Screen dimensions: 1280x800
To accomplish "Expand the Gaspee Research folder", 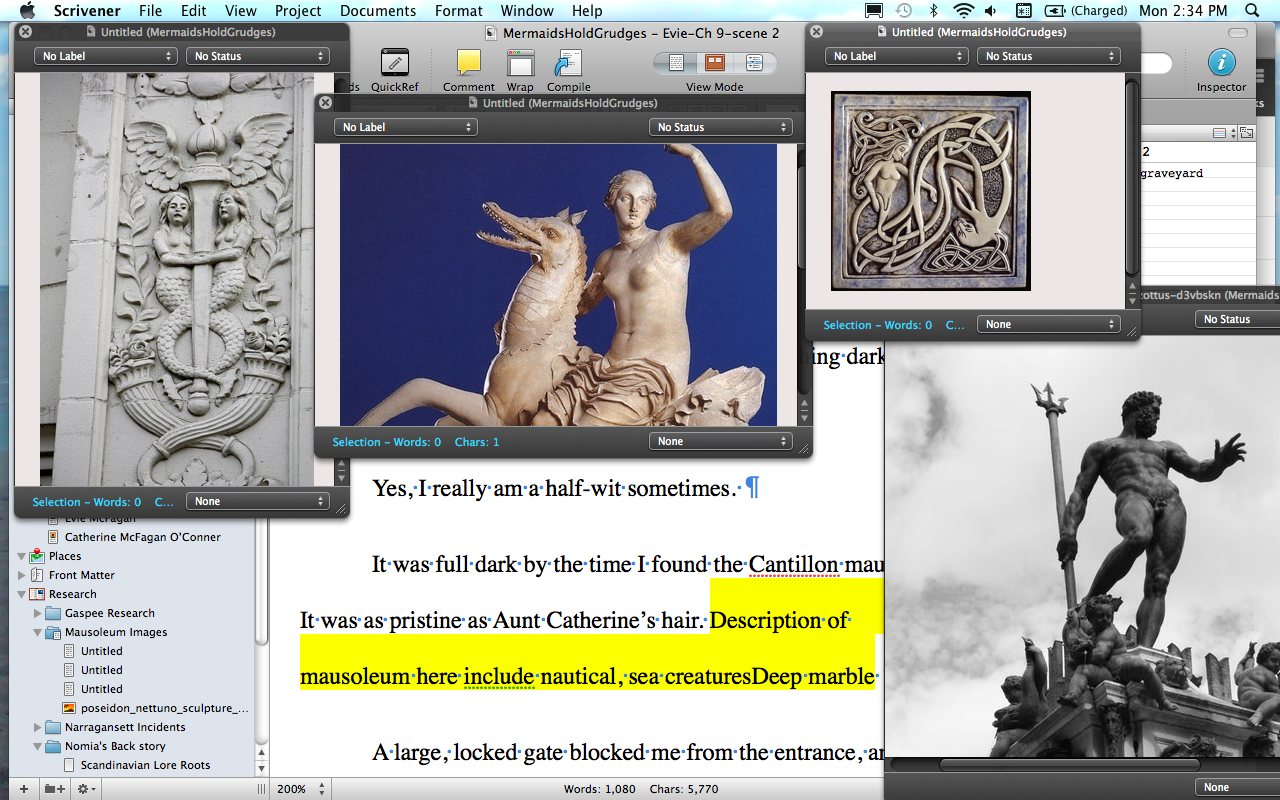I will (x=38, y=613).
